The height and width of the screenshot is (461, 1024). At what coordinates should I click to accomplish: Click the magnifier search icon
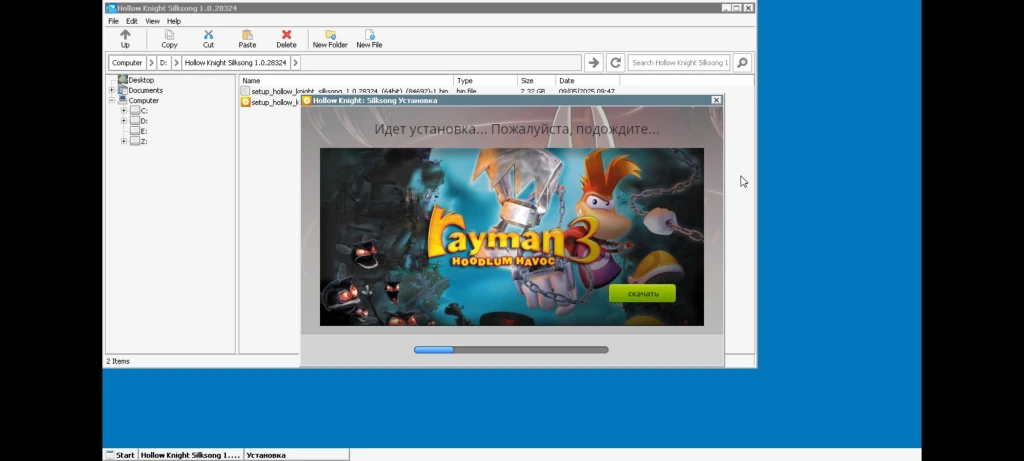[x=742, y=63]
